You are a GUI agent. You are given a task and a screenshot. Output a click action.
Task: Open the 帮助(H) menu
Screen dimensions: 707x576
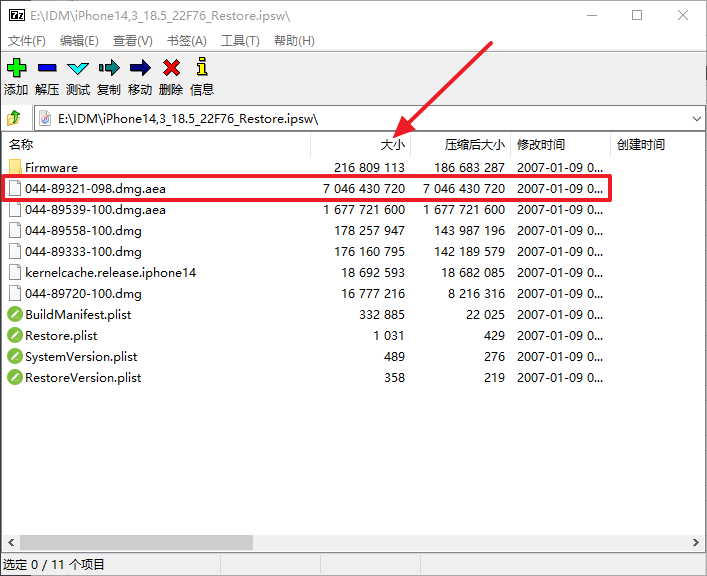[x=294, y=41]
